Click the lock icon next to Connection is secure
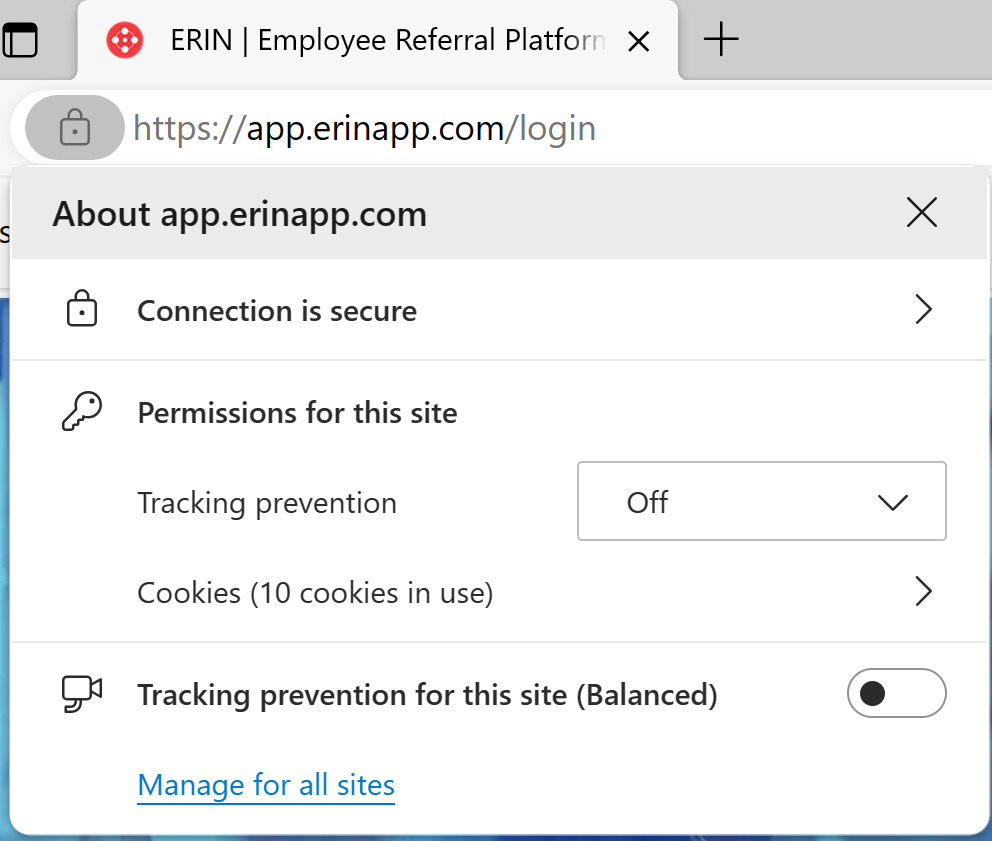Image resolution: width=992 pixels, height=841 pixels. pyautogui.click(x=81, y=309)
